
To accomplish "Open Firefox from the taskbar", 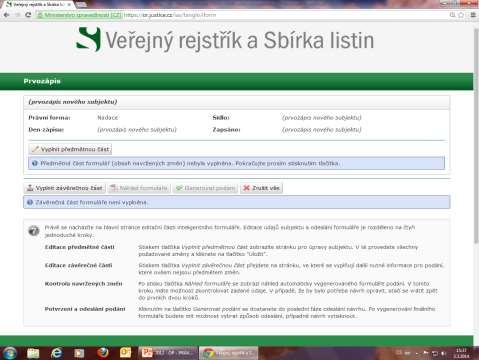I will pyautogui.click(x=103, y=353).
